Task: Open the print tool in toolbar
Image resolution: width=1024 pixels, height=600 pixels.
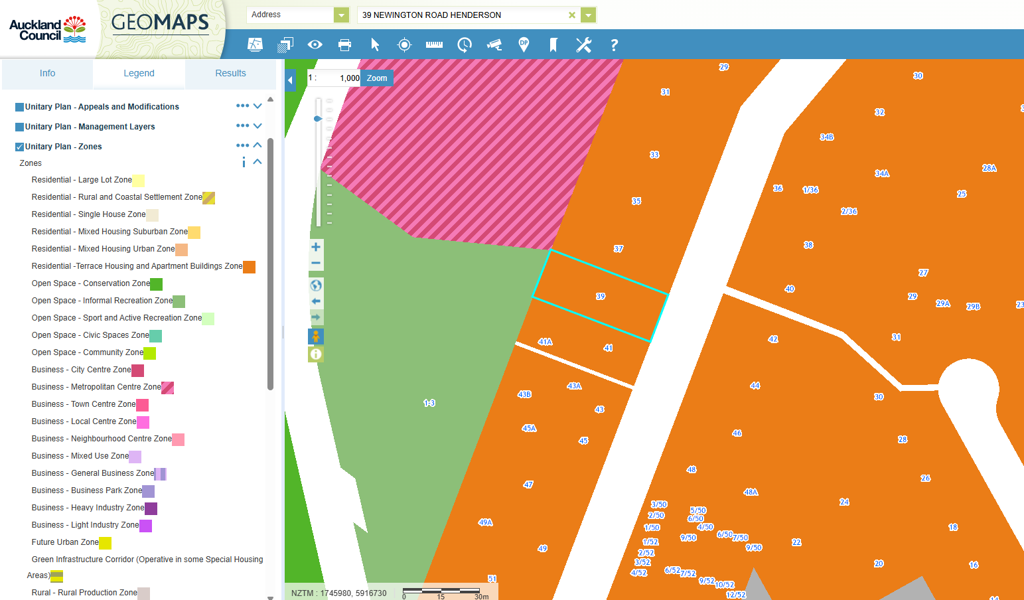Action: point(345,45)
